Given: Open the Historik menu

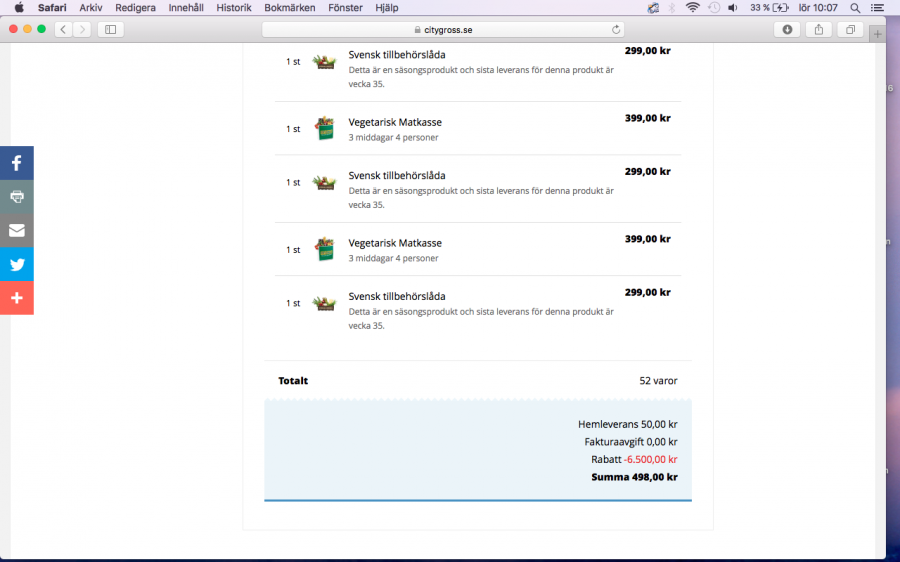Looking at the screenshot, I should pyautogui.click(x=233, y=7).
